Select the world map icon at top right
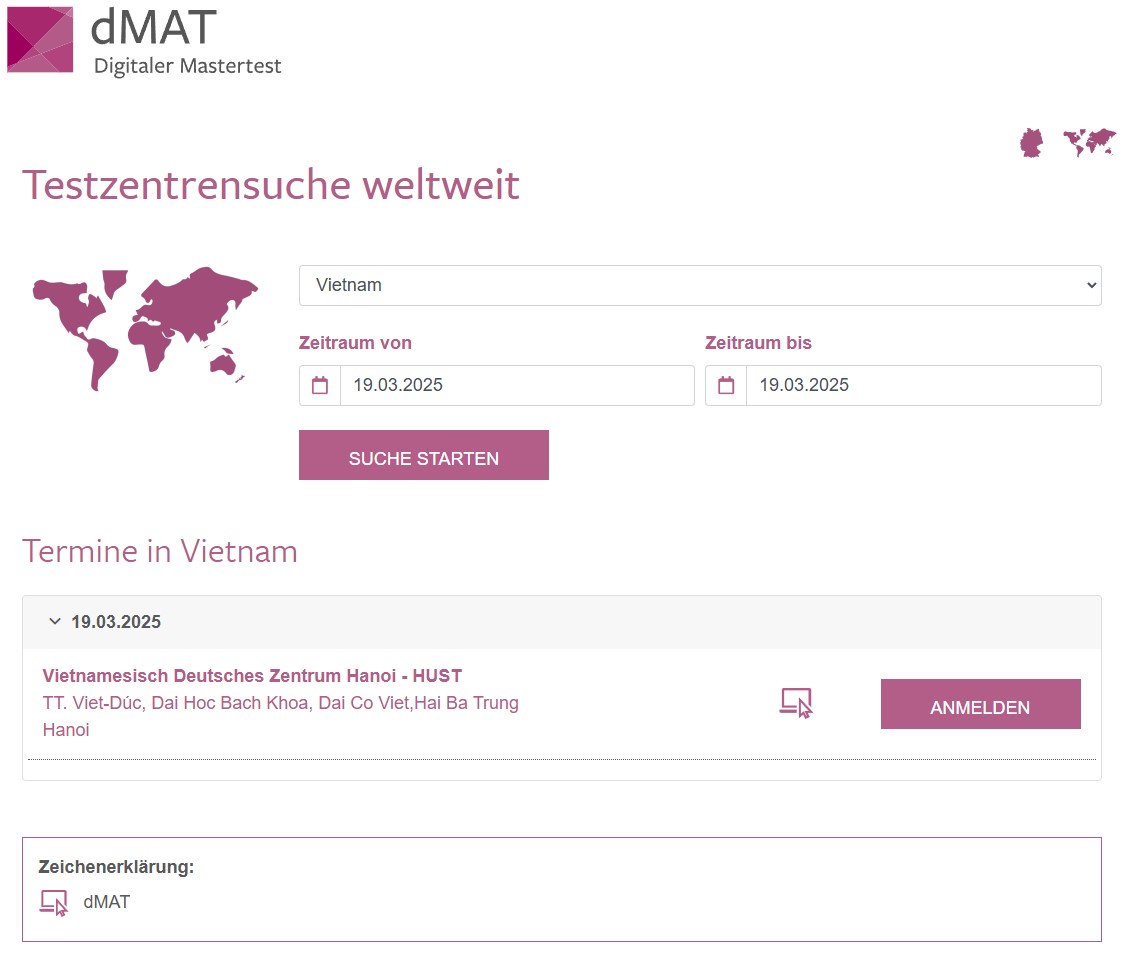This screenshot has width=1138, height=954. 1089,142
